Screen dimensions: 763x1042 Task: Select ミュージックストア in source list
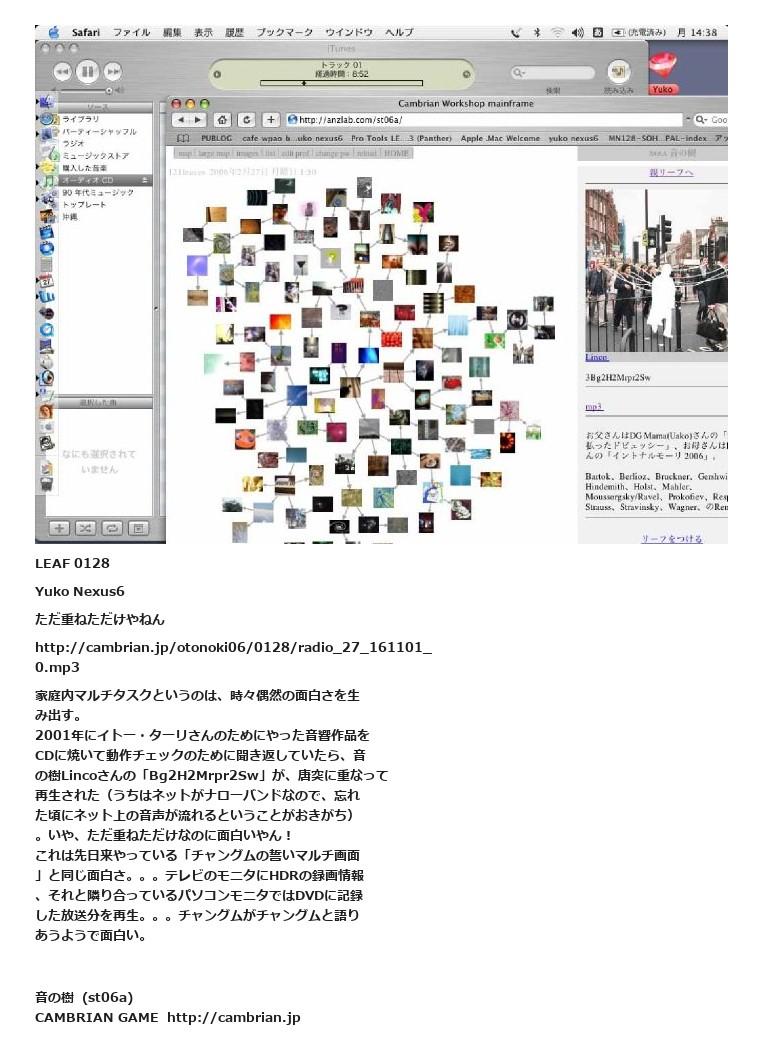(x=96, y=156)
